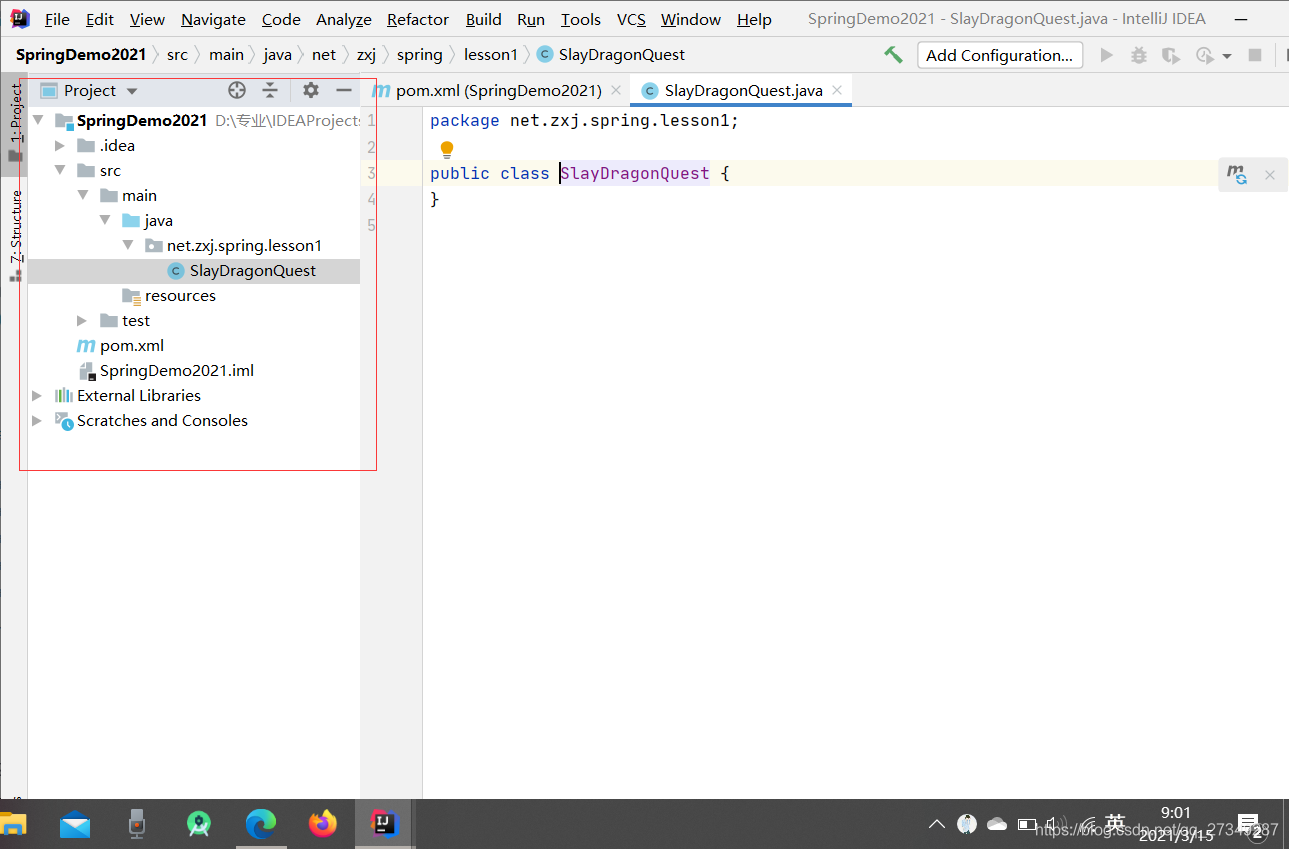
Task: Collapse the SpringDemo2021 root node
Action: [x=38, y=120]
